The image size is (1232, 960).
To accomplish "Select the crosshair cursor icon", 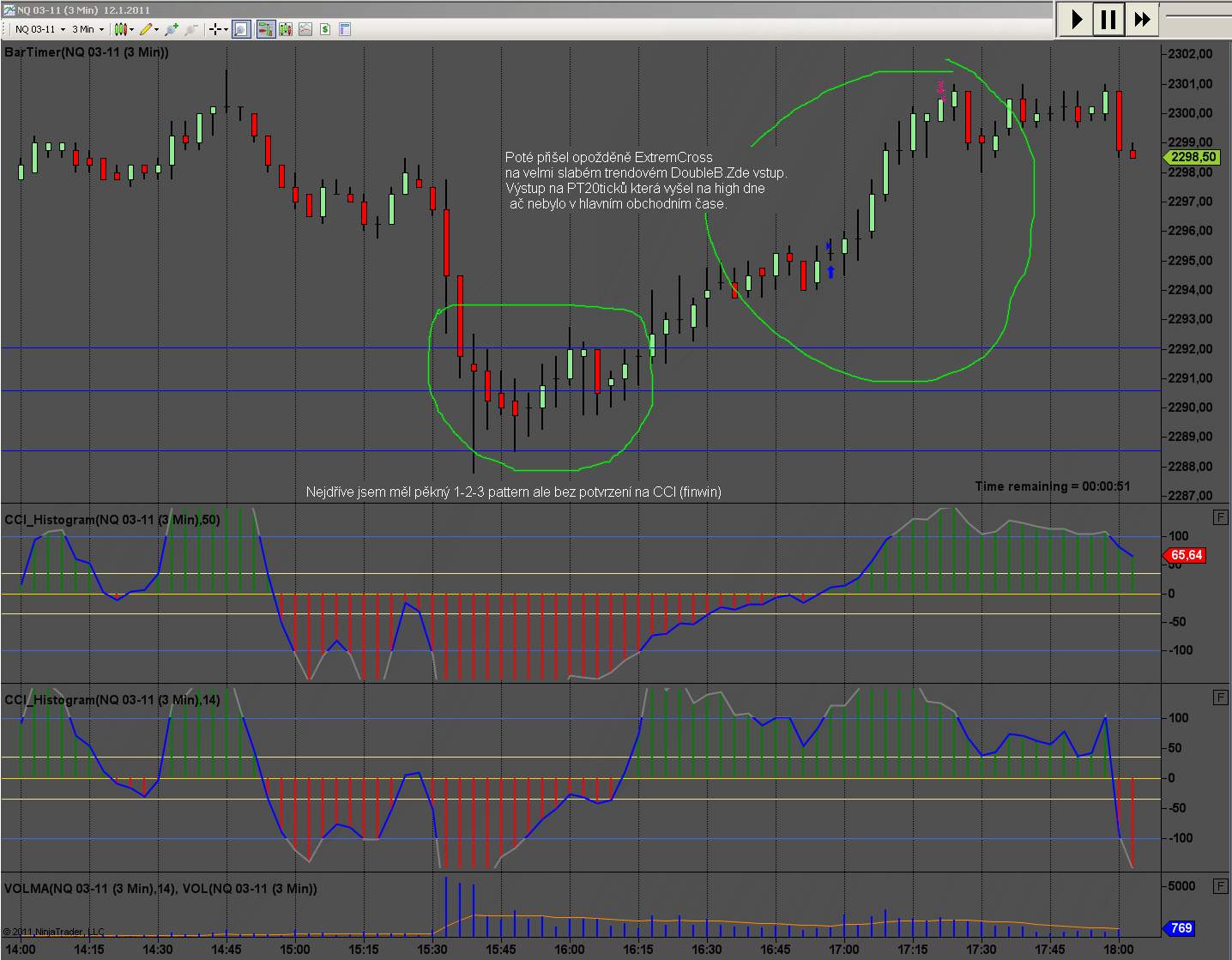I will pos(214,29).
